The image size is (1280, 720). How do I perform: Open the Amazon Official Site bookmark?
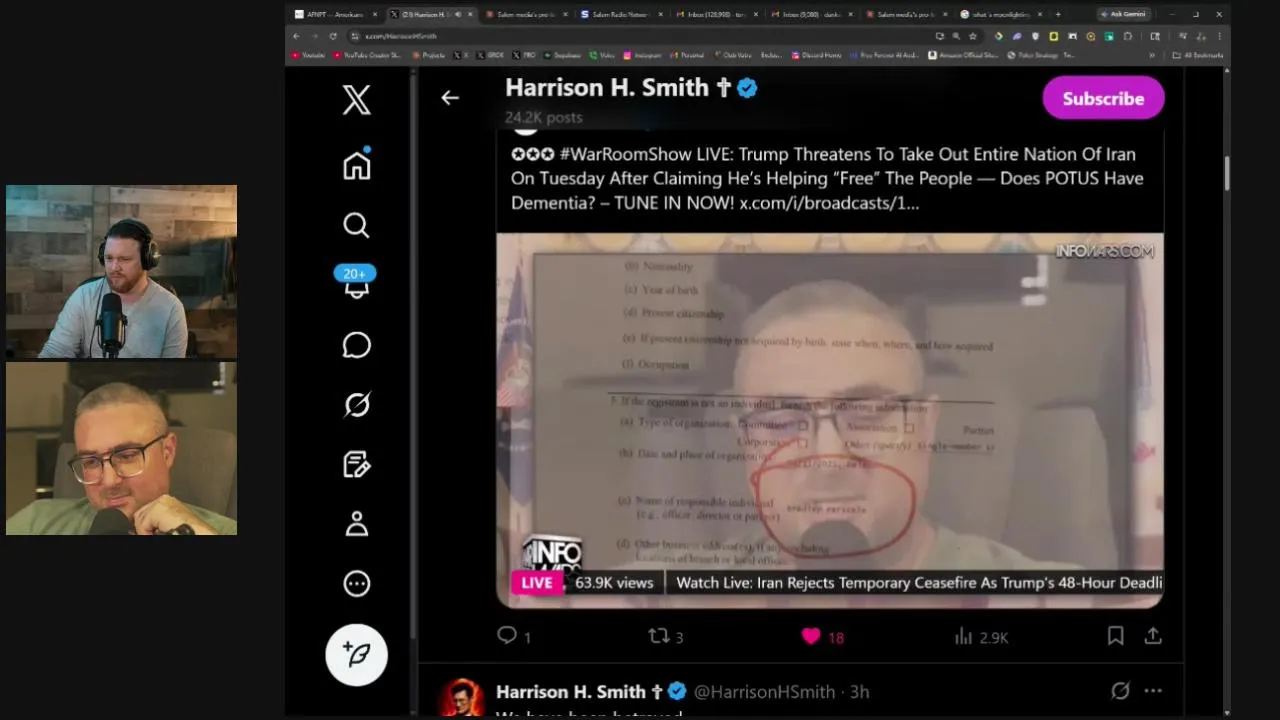coord(965,55)
